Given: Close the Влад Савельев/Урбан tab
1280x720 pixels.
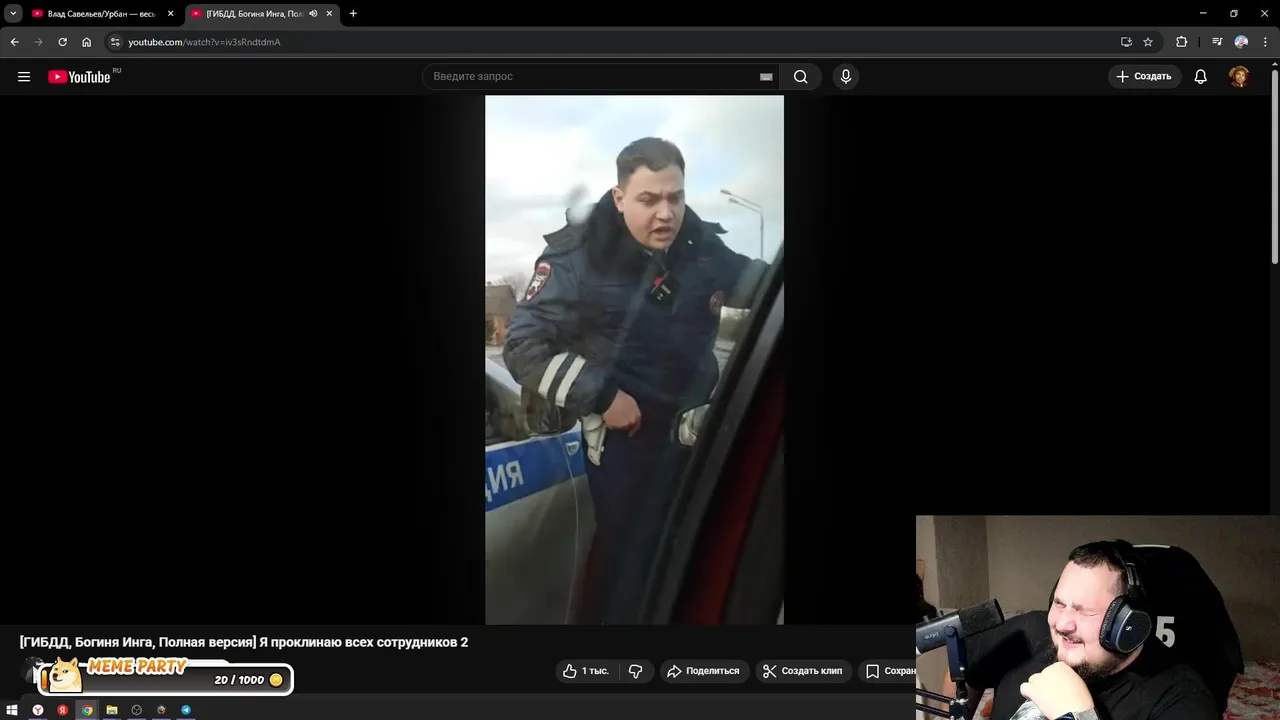Looking at the screenshot, I should 170,14.
